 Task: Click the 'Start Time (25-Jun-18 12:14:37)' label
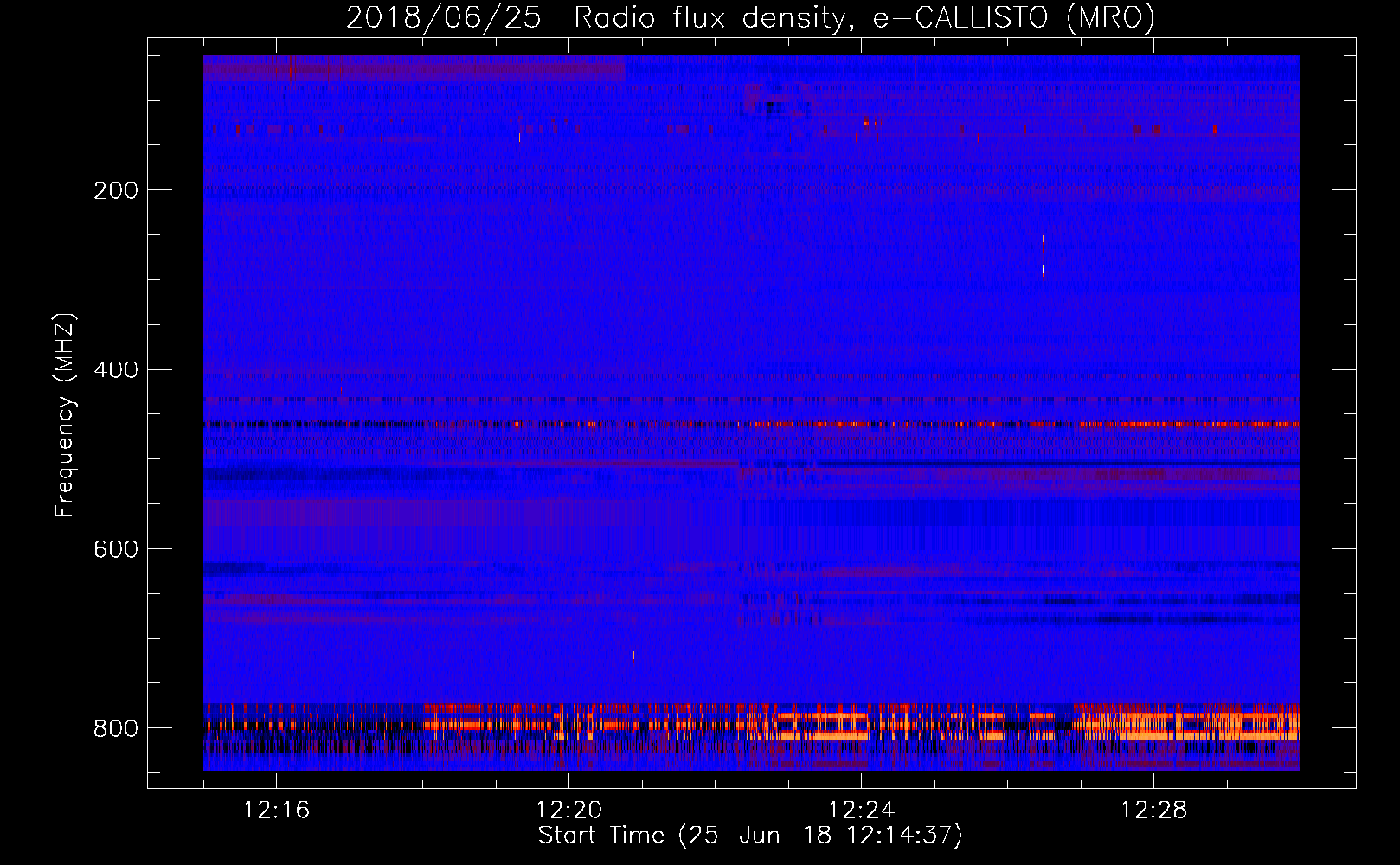point(750,836)
